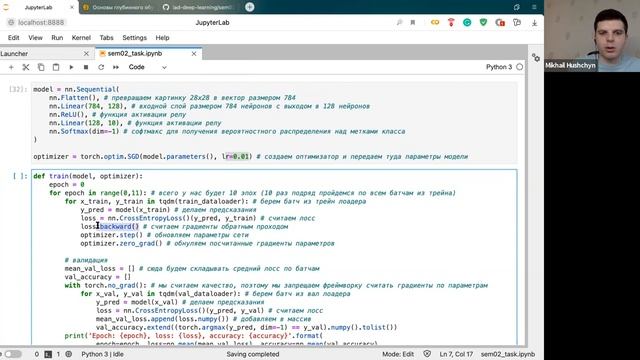
Task: Click the yellow CO extension icon
Action: click(x=435, y=22)
